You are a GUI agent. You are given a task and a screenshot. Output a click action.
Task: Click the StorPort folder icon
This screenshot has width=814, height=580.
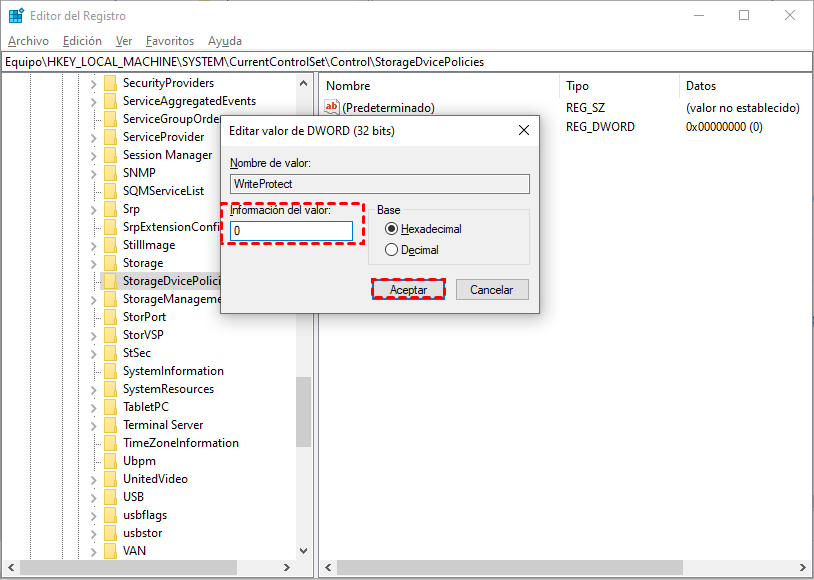click(110, 317)
